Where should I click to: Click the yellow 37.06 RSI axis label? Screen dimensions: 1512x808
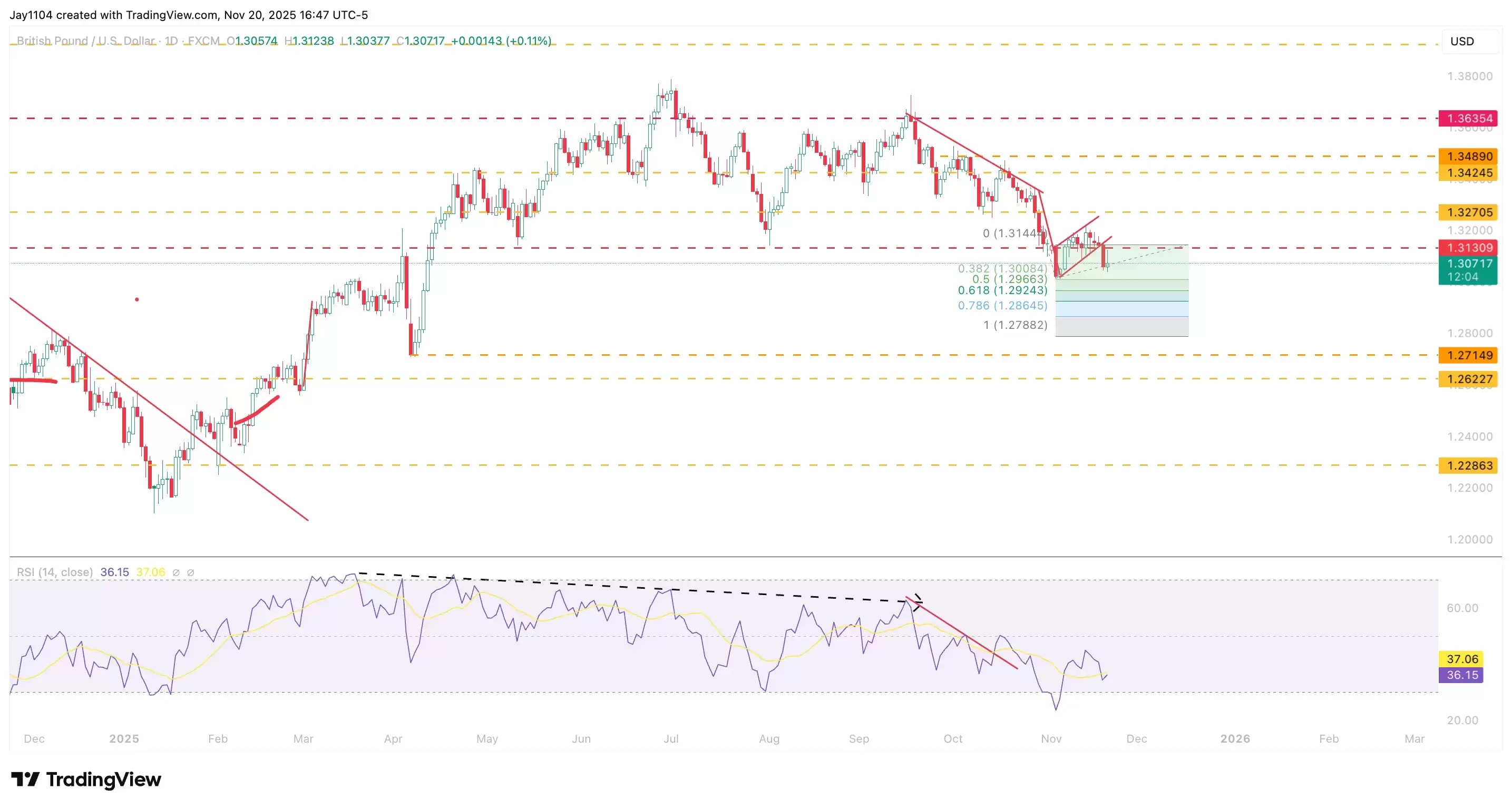[x=1461, y=659]
